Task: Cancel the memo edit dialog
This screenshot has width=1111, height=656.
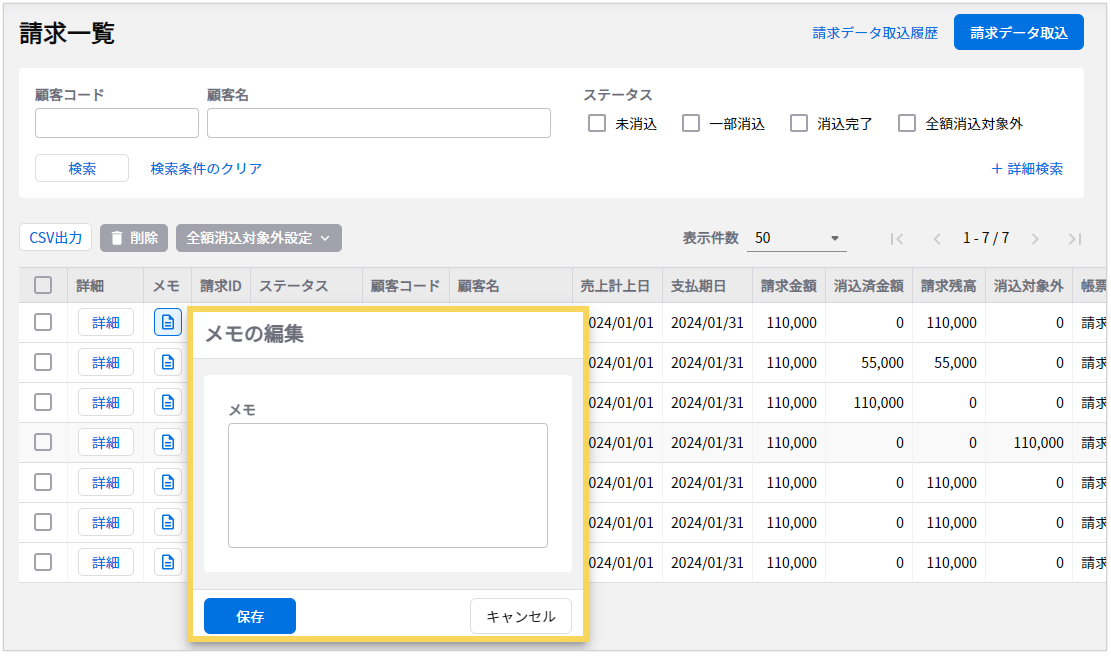Action: [x=520, y=617]
